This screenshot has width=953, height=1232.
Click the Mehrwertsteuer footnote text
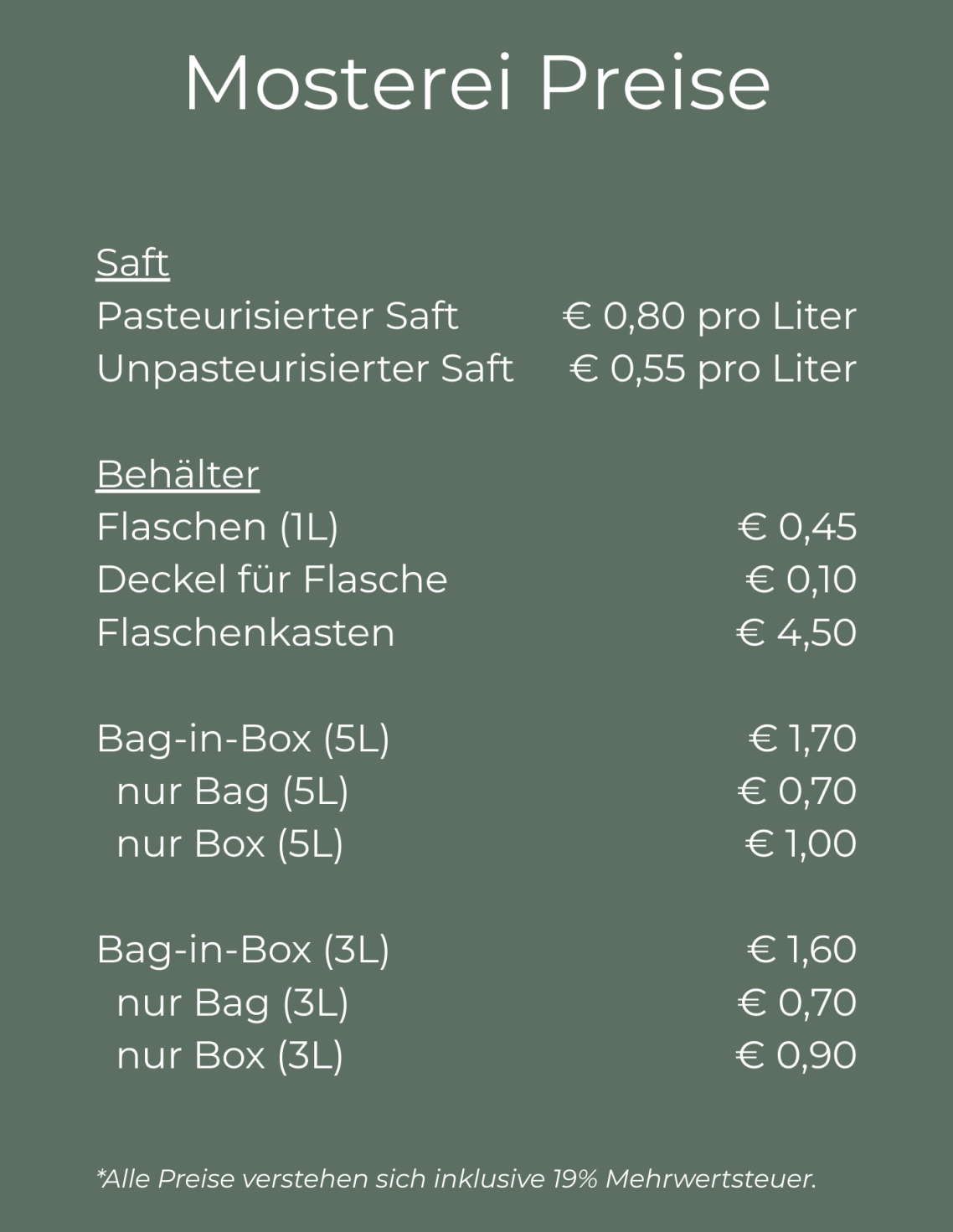[x=456, y=1179]
